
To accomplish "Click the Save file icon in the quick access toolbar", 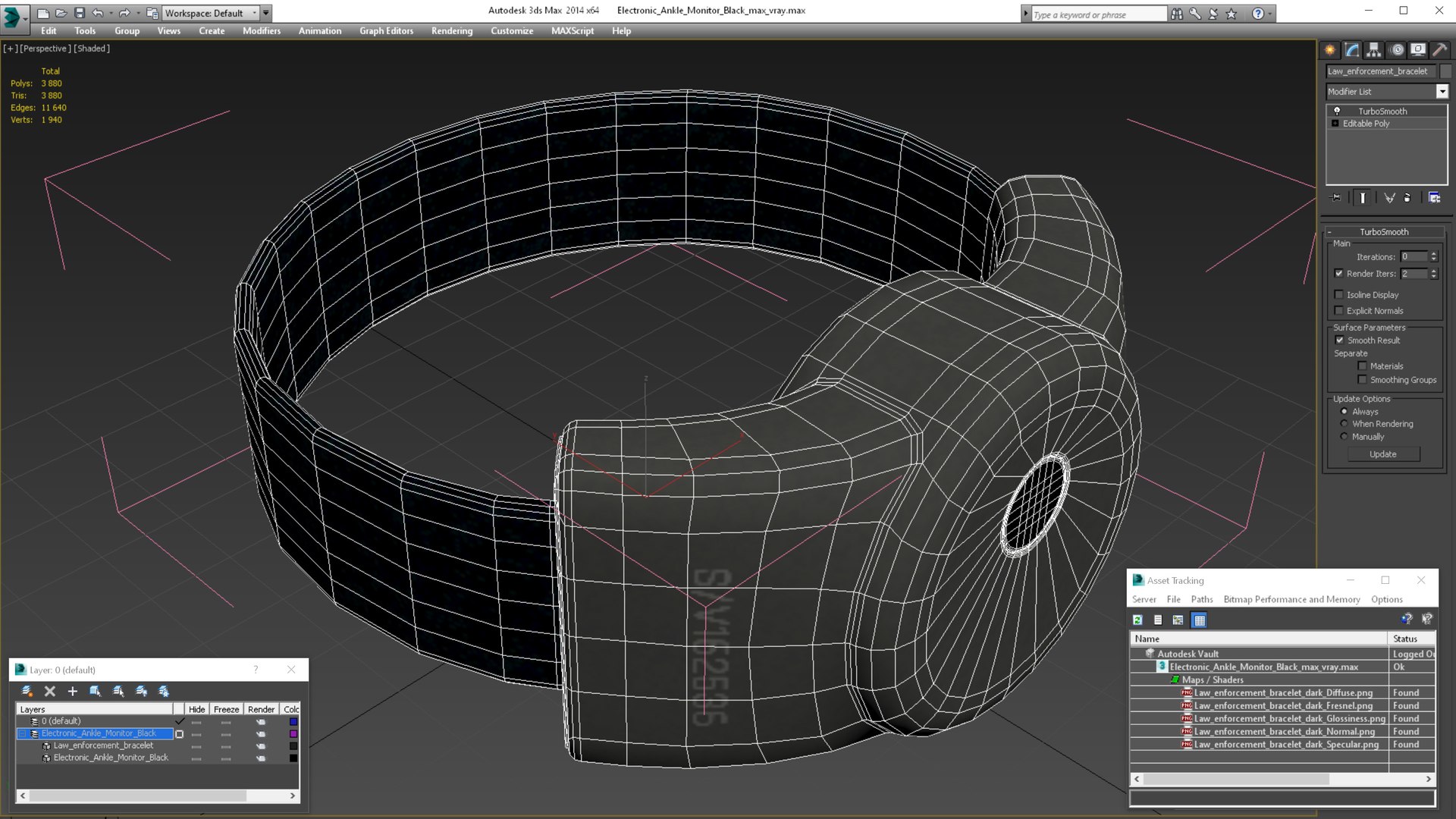I will 80,13.
